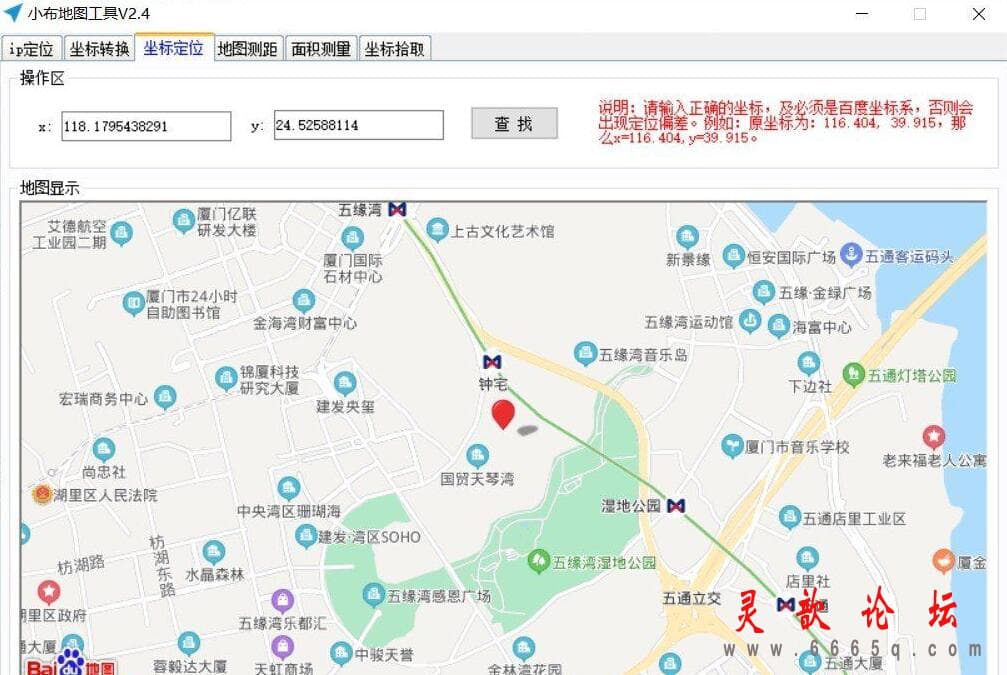Click the red location pin marker
1007x675 pixels.
[x=503, y=414]
